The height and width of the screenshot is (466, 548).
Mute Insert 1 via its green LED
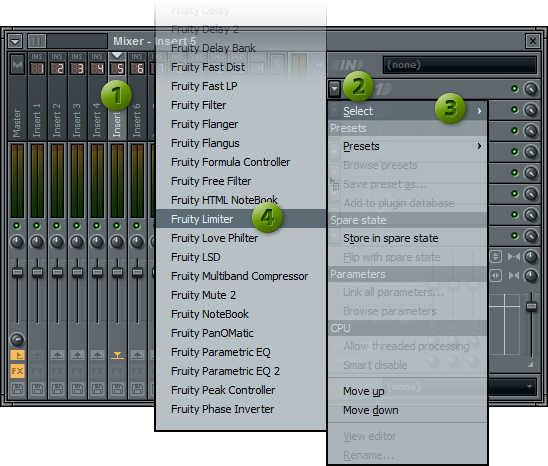(x=37, y=226)
